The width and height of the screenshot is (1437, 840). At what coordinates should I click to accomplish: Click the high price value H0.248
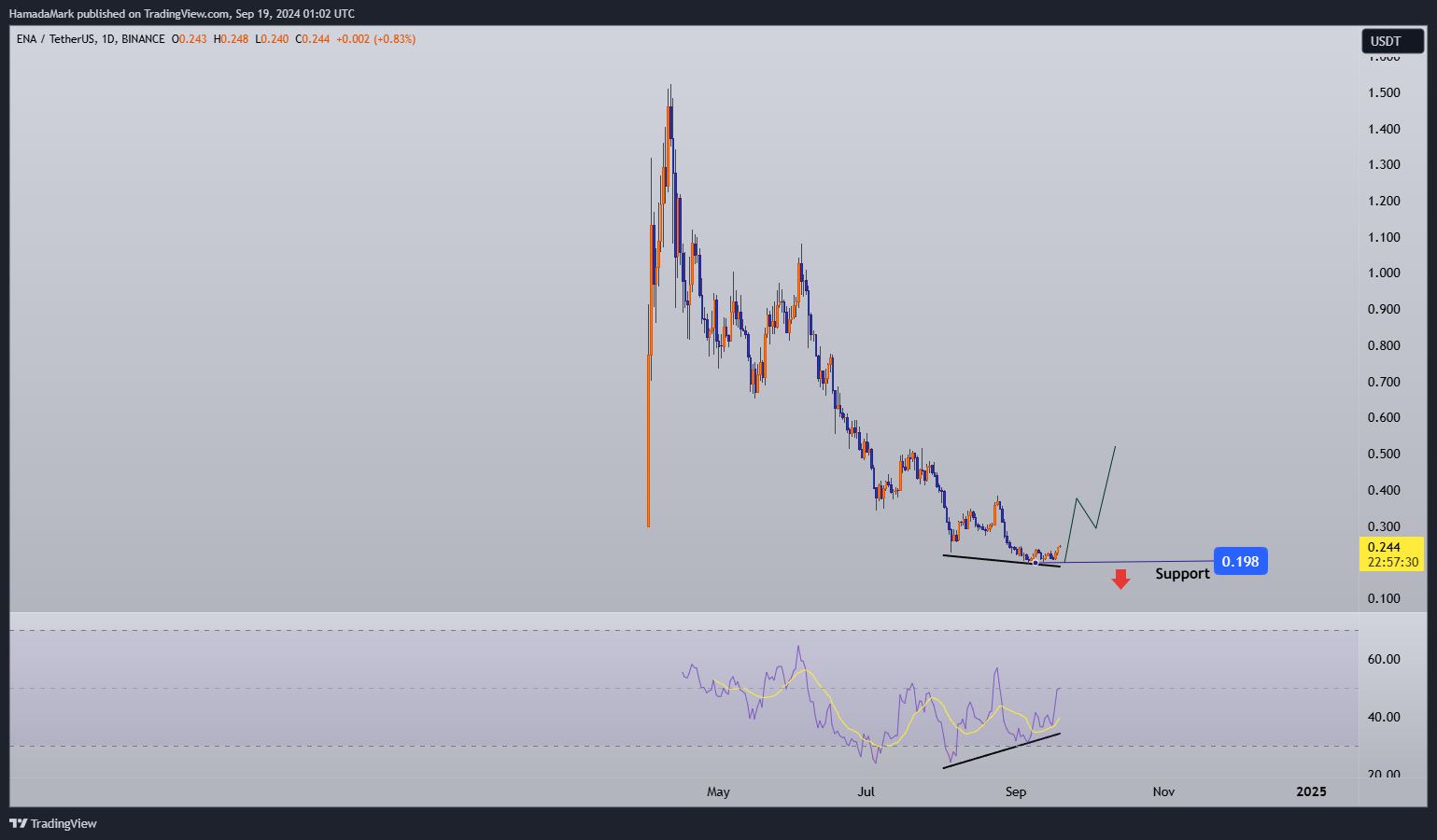pos(231,39)
